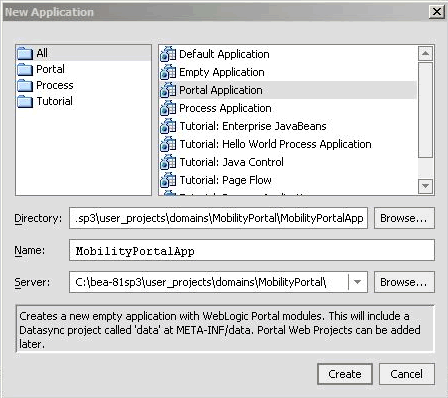Click the Tutorial category folder icon
Image resolution: width=448 pixels, height=398 pixels.
25,101
